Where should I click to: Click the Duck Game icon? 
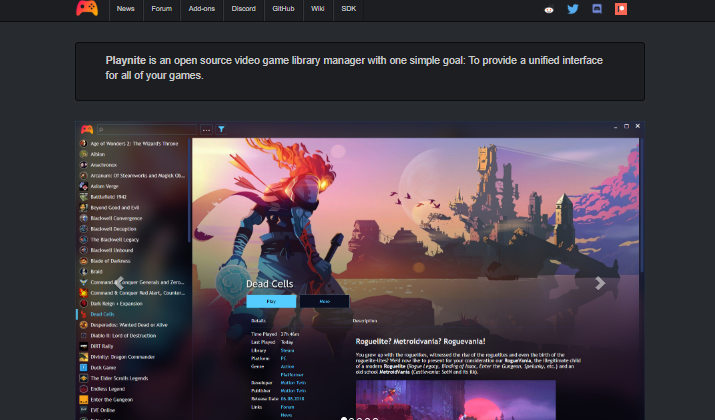pyautogui.click(x=83, y=368)
